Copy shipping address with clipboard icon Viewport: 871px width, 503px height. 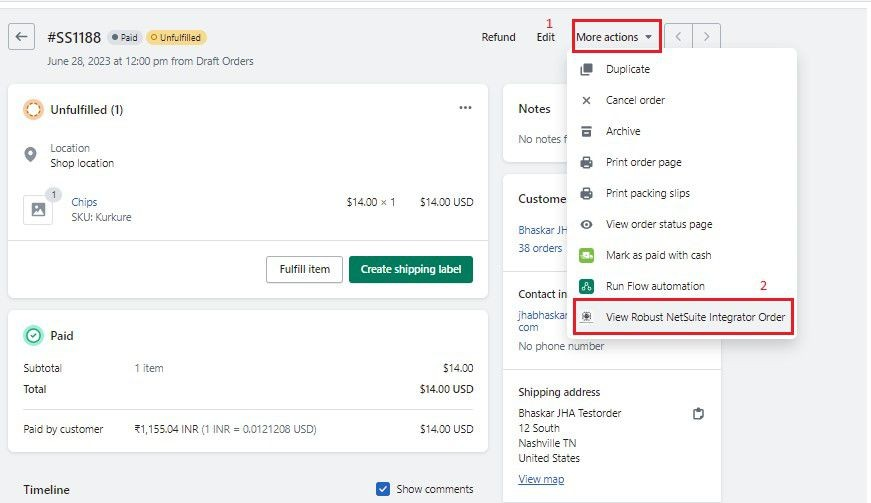(698, 414)
